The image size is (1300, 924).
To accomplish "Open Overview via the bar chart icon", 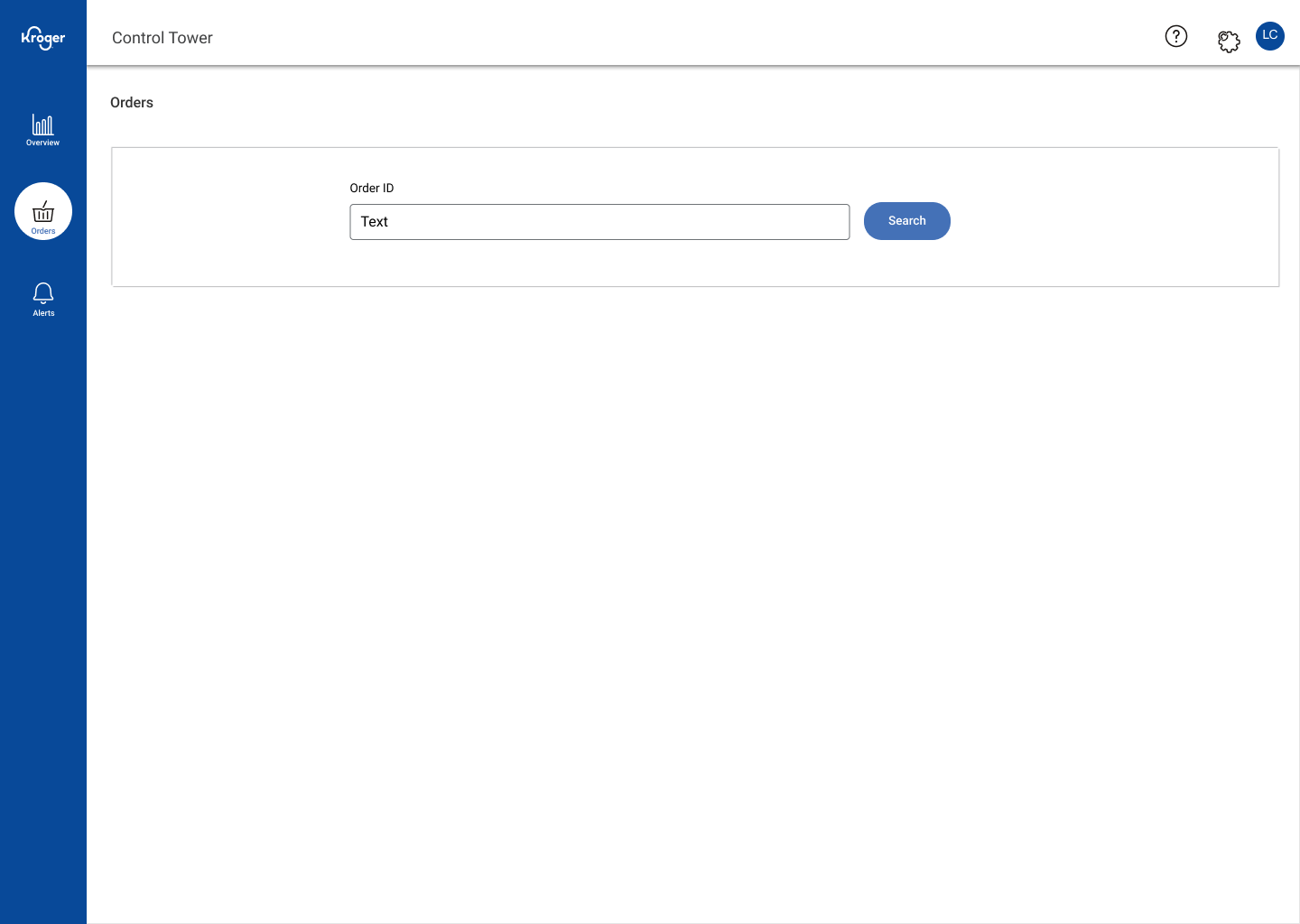I will 42,125.
